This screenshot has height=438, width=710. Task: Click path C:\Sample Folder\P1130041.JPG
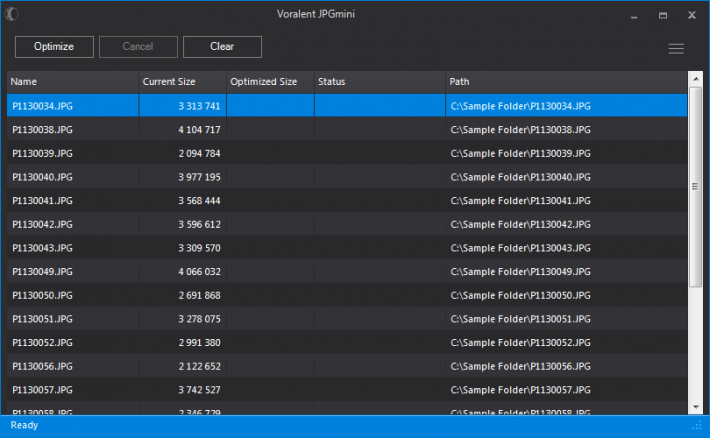[x=520, y=201]
